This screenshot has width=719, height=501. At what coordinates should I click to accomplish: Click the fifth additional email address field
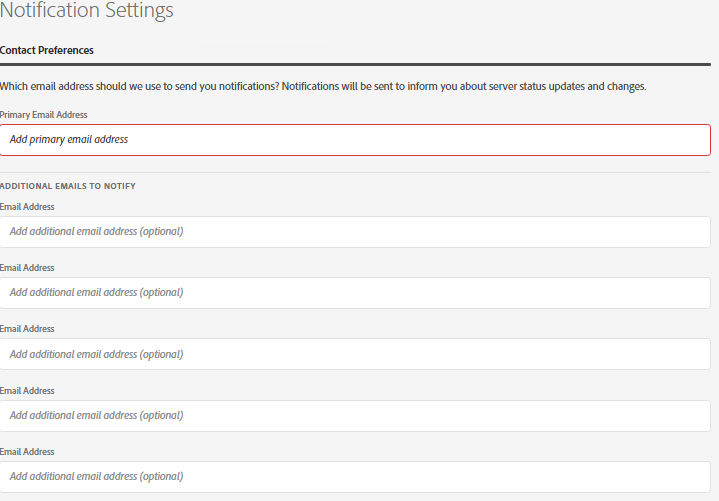tap(355, 477)
